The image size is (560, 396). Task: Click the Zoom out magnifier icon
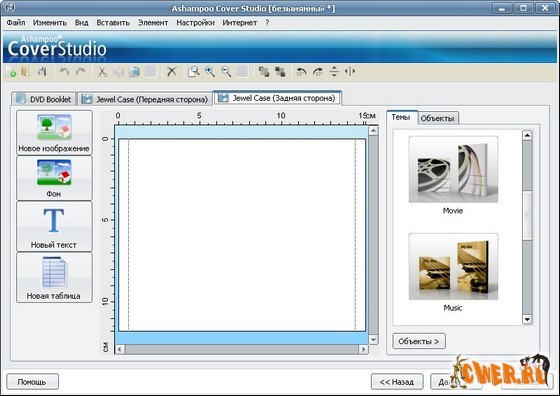point(226,72)
